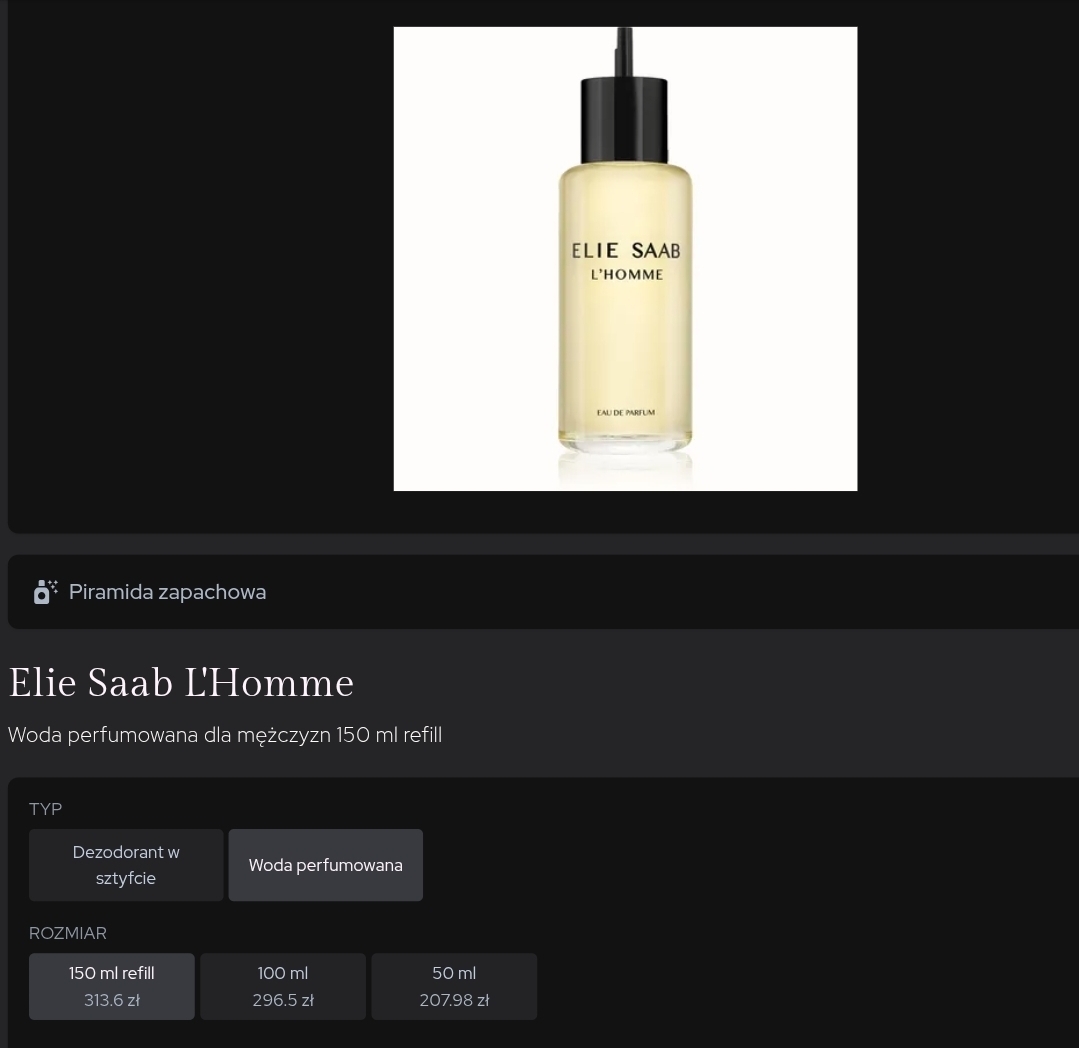1079x1048 pixels.
Task: Expand the Piramida zapachowa section
Action: [x=543, y=592]
